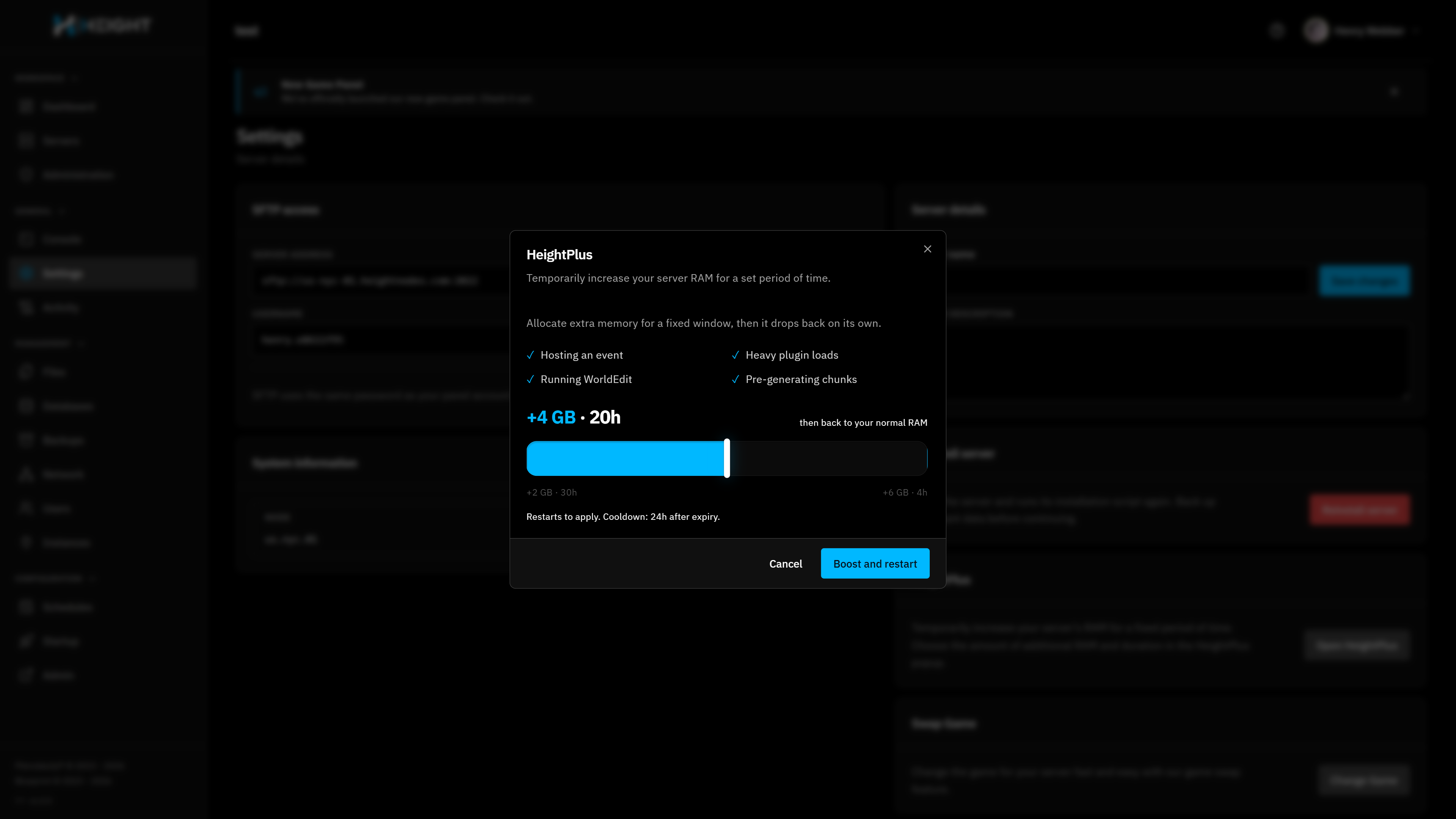Click the '+2 GB · 30h' slider label
Viewport: 1456px width, 819px height.
(x=552, y=492)
